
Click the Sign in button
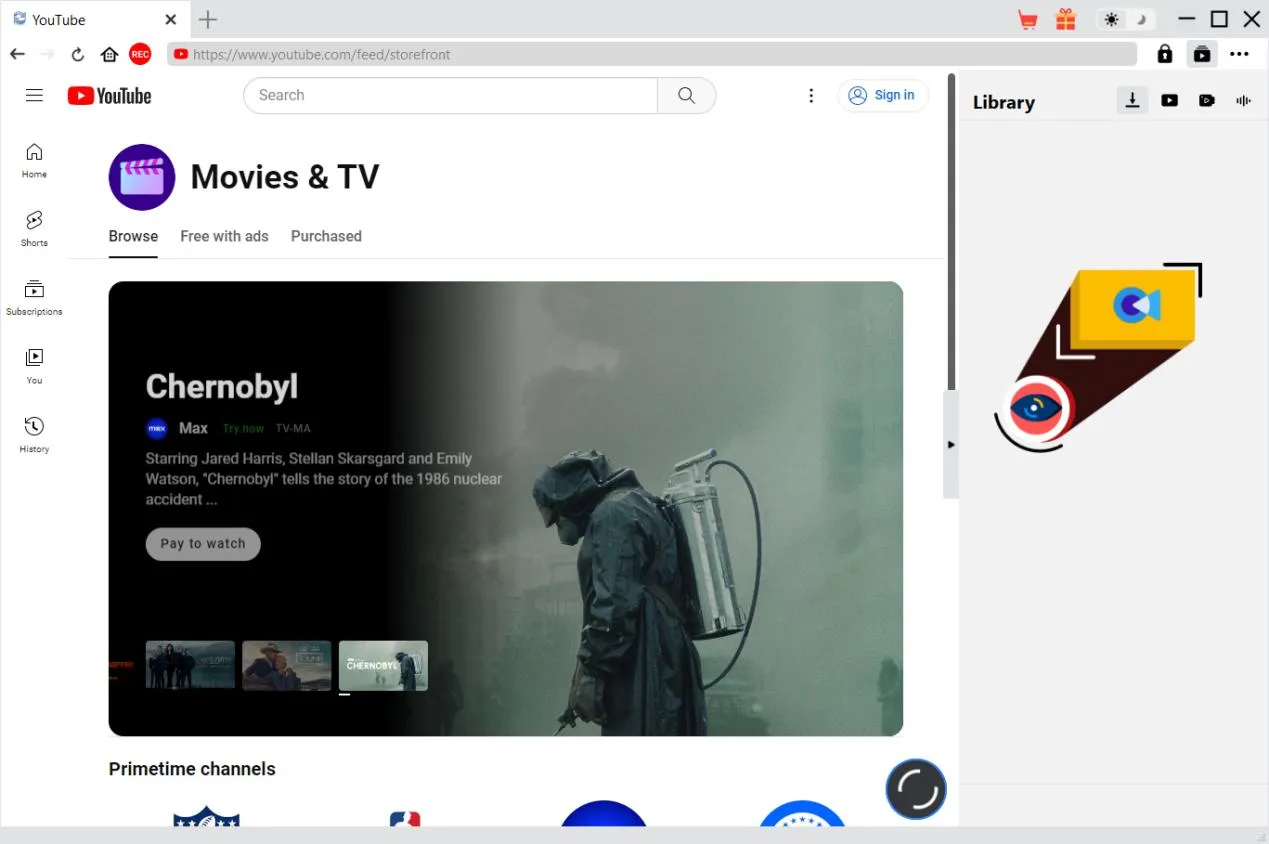(883, 95)
